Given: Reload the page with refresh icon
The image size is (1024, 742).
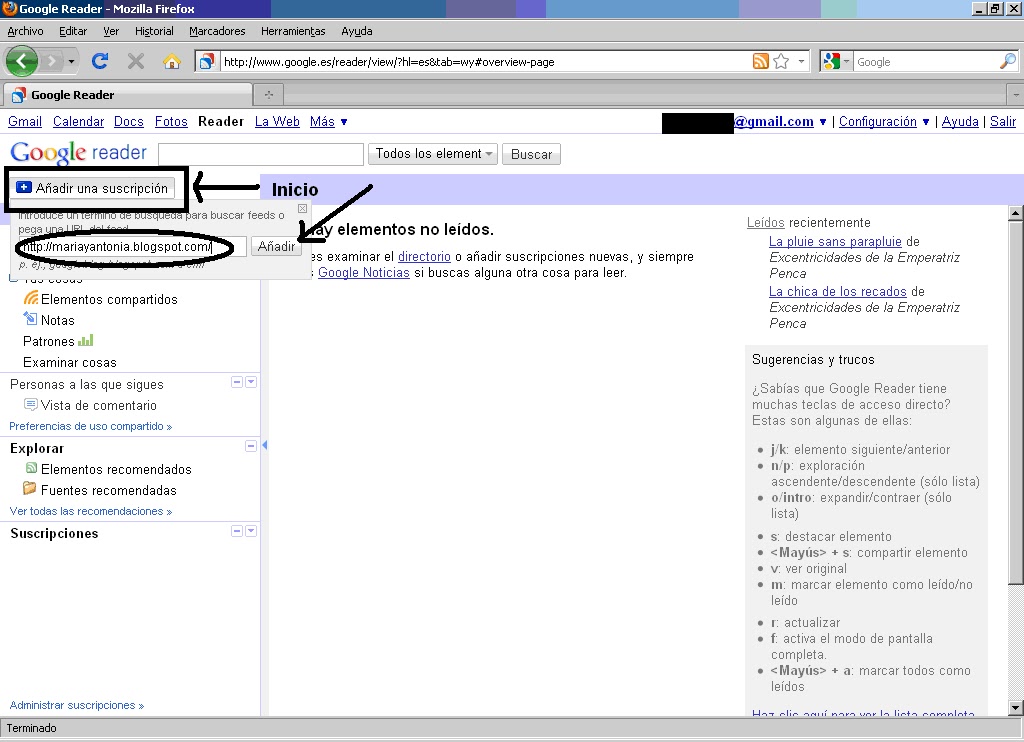Looking at the screenshot, I should point(100,61).
